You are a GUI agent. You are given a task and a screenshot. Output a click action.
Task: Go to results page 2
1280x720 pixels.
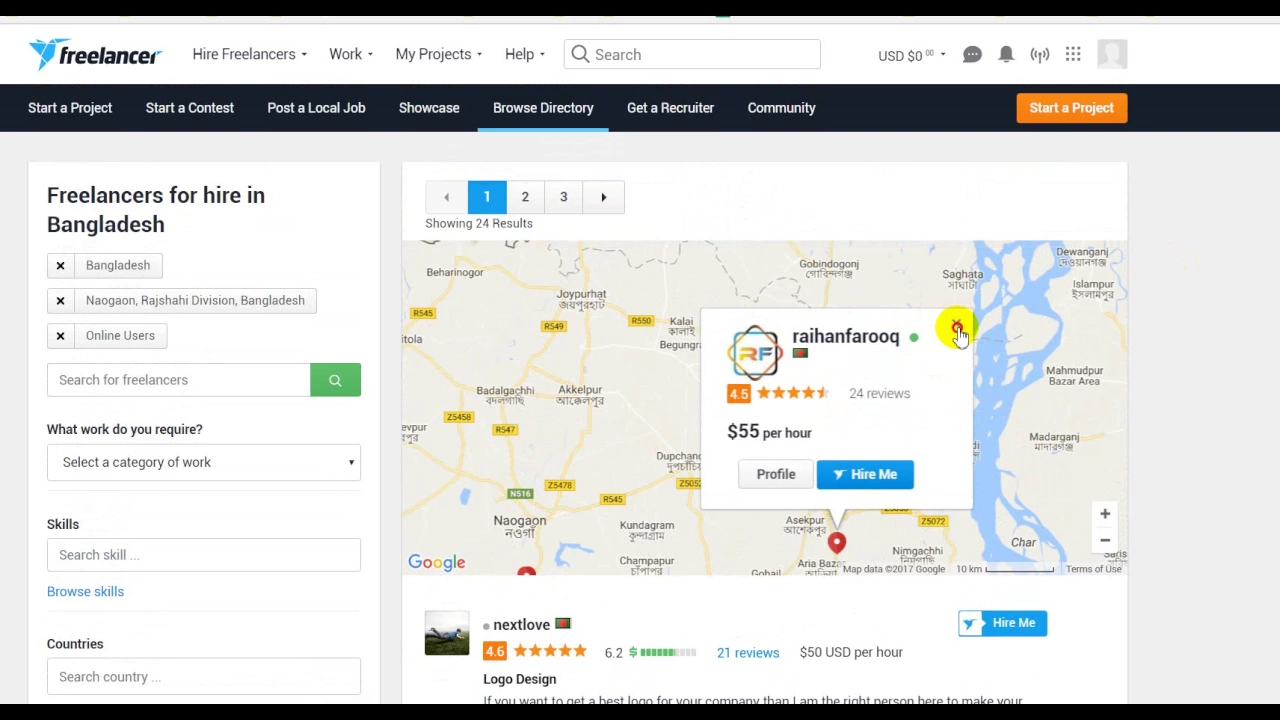[525, 197]
